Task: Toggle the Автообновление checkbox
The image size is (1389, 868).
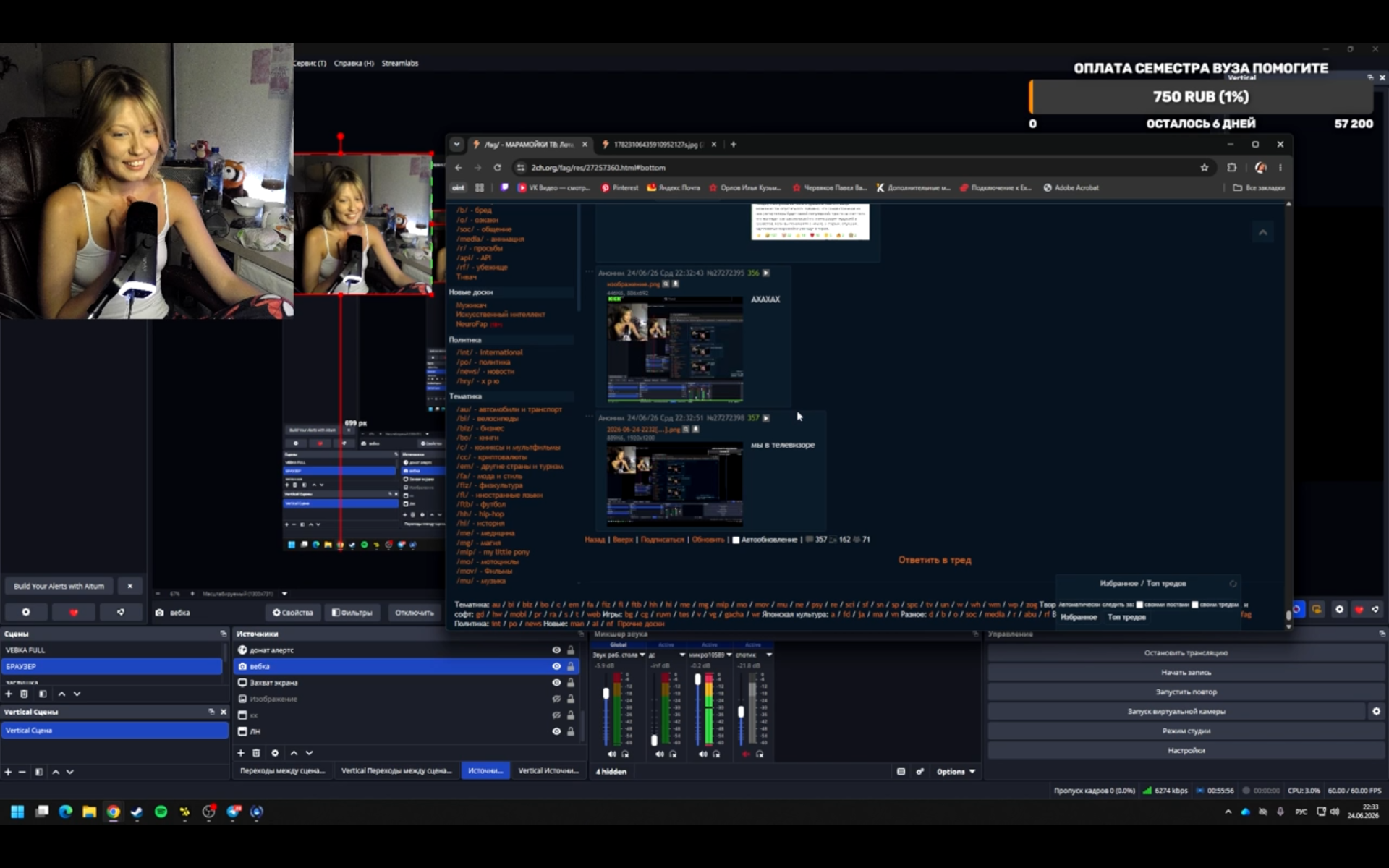Action: click(x=736, y=540)
